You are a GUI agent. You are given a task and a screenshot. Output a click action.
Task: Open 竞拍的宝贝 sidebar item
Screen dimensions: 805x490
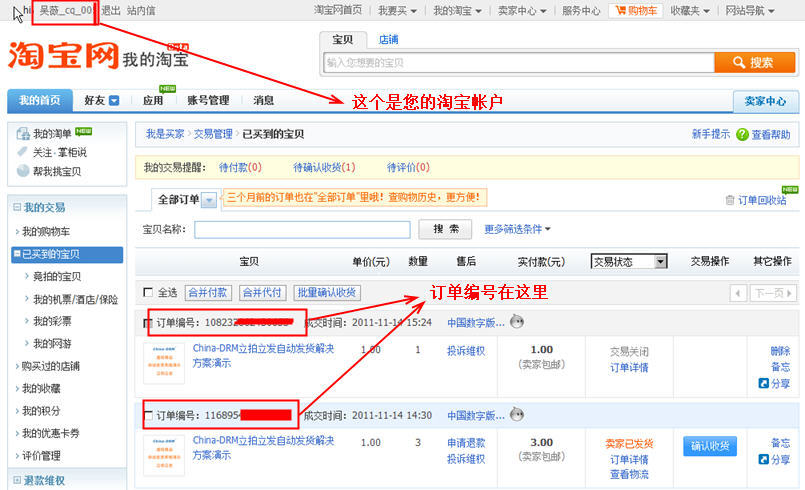(57, 276)
